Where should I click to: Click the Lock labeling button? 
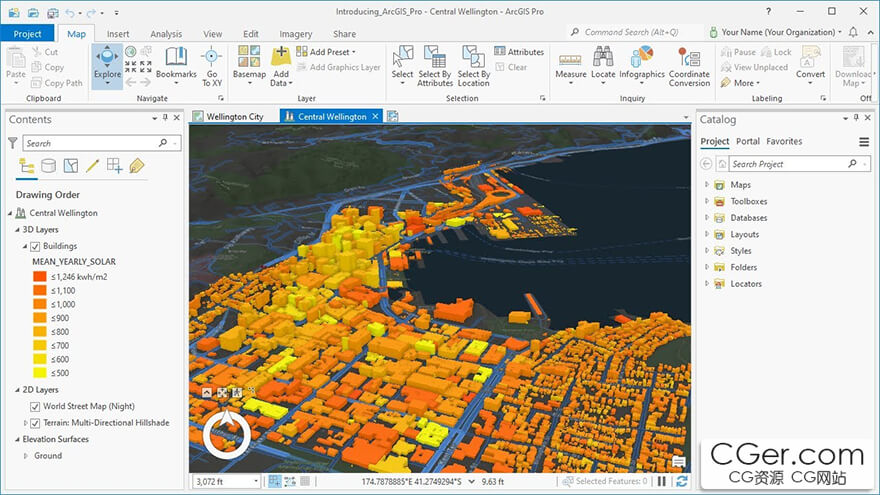tap(776, 52)
